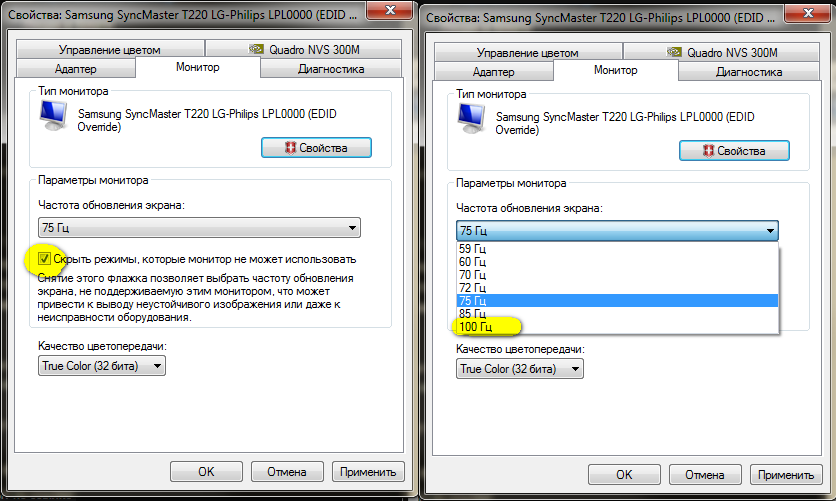Image resolution: width=836 pixels, height=501 pixels.
Task: Select highlighted 75 Гц list option
Action: click(x=617, y=301)
